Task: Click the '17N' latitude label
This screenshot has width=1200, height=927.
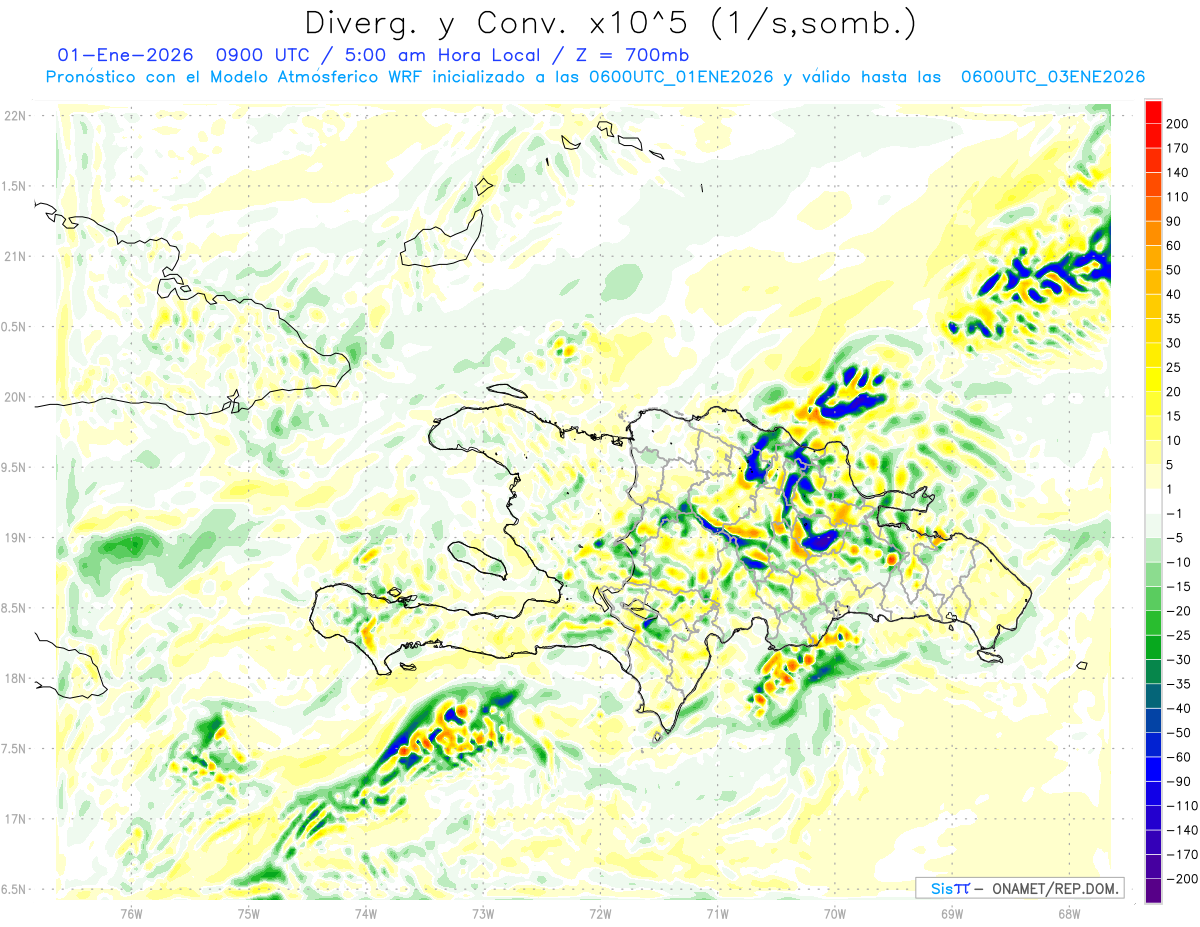Action: (15, 819)
